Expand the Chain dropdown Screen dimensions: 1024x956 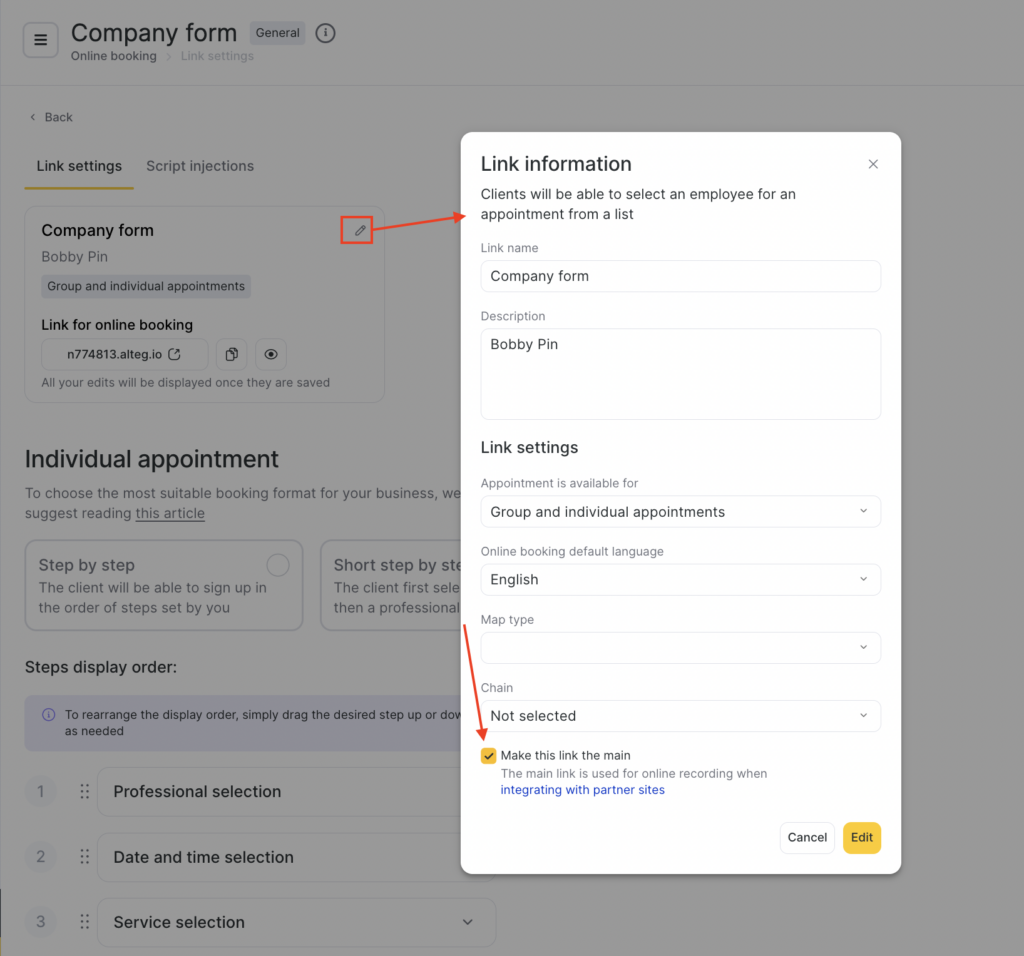pyautogui.click(x=680, y=716)
